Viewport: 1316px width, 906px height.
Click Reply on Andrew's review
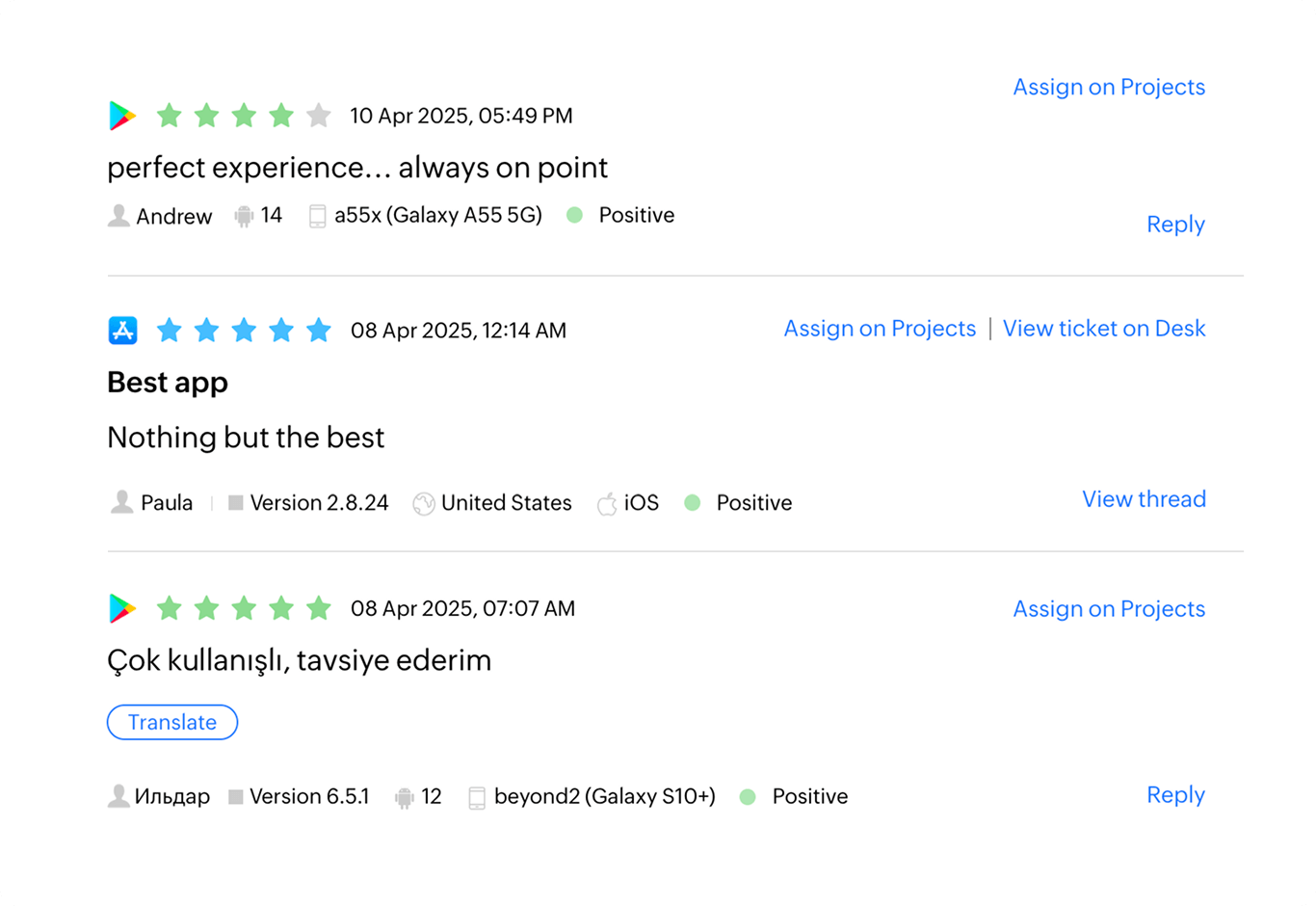(x=1175, y=224)
